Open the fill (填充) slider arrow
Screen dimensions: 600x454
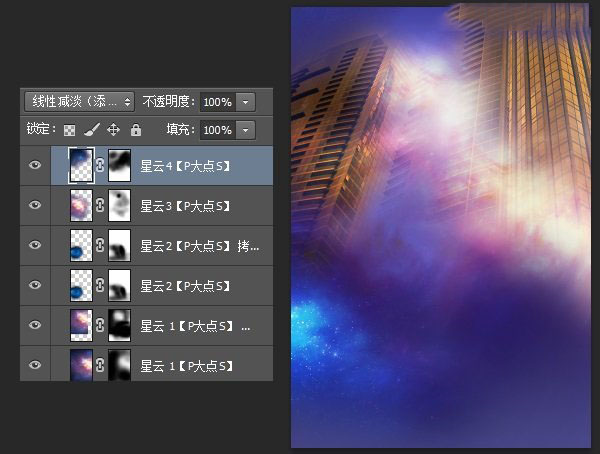tap(246, 130)
